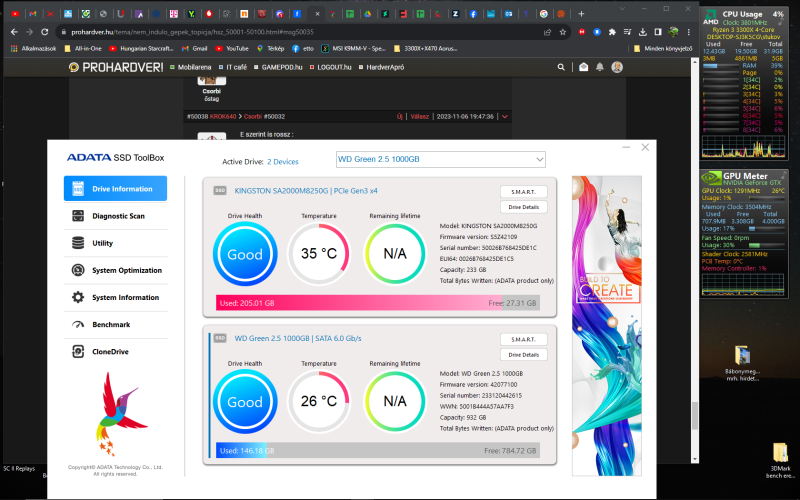
Task: Select the 'Capacity: 932 GB' text
Action: click(x=463, y=417)
